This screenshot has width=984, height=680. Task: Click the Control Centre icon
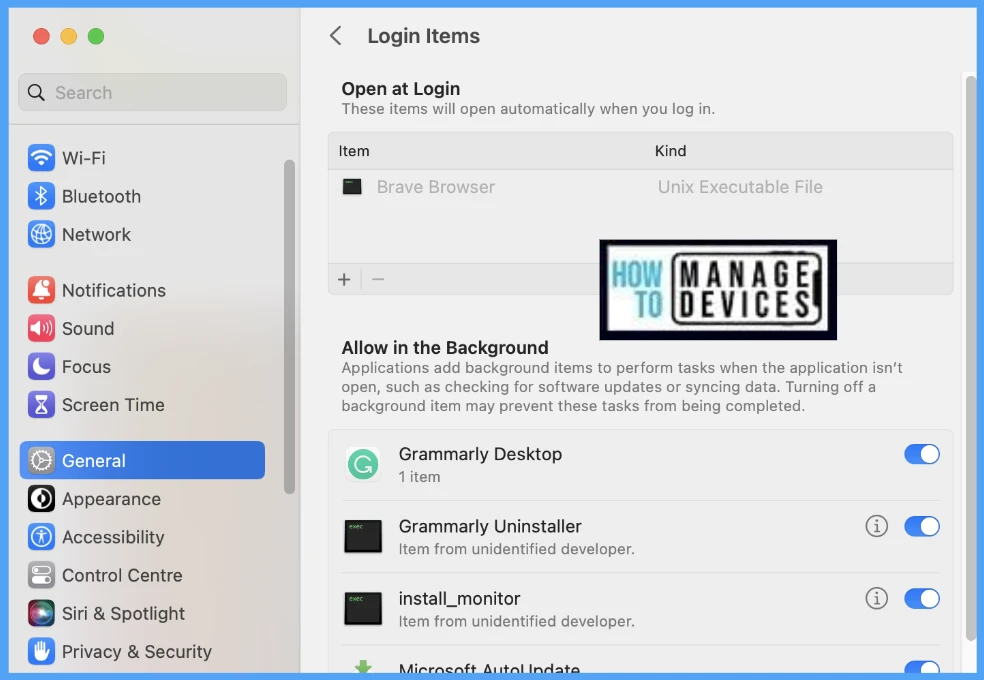41,575
